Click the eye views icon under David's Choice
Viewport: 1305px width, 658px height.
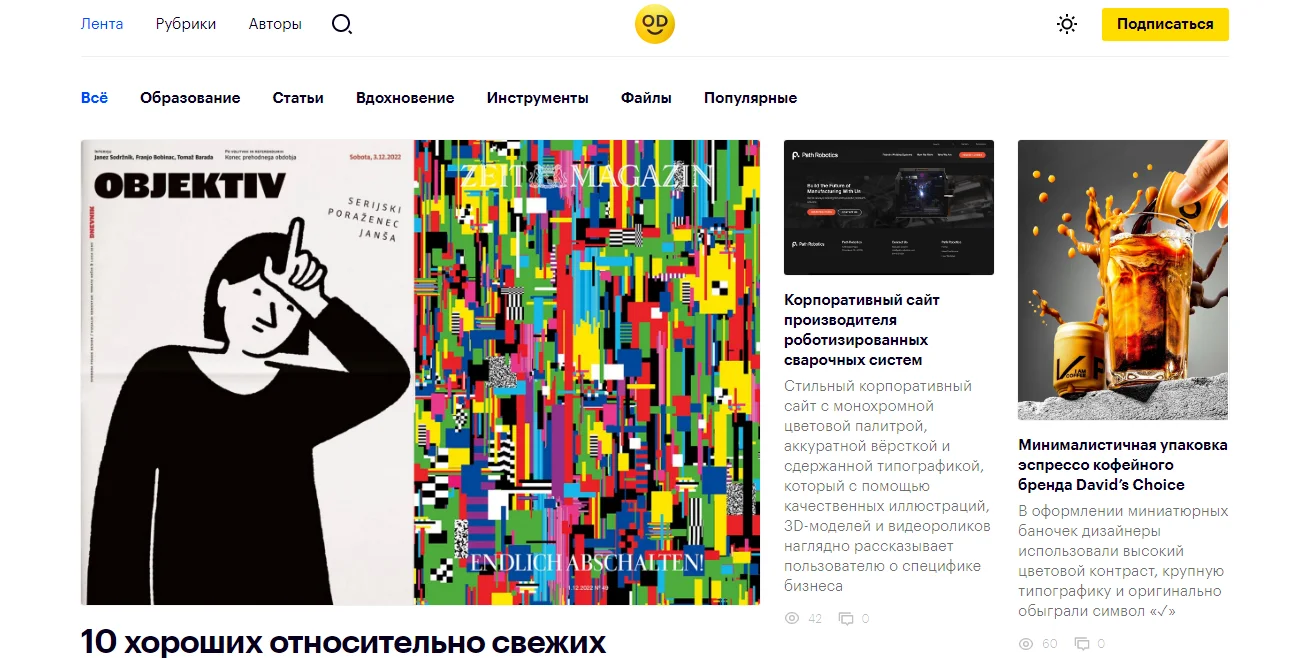point(1026,644)
